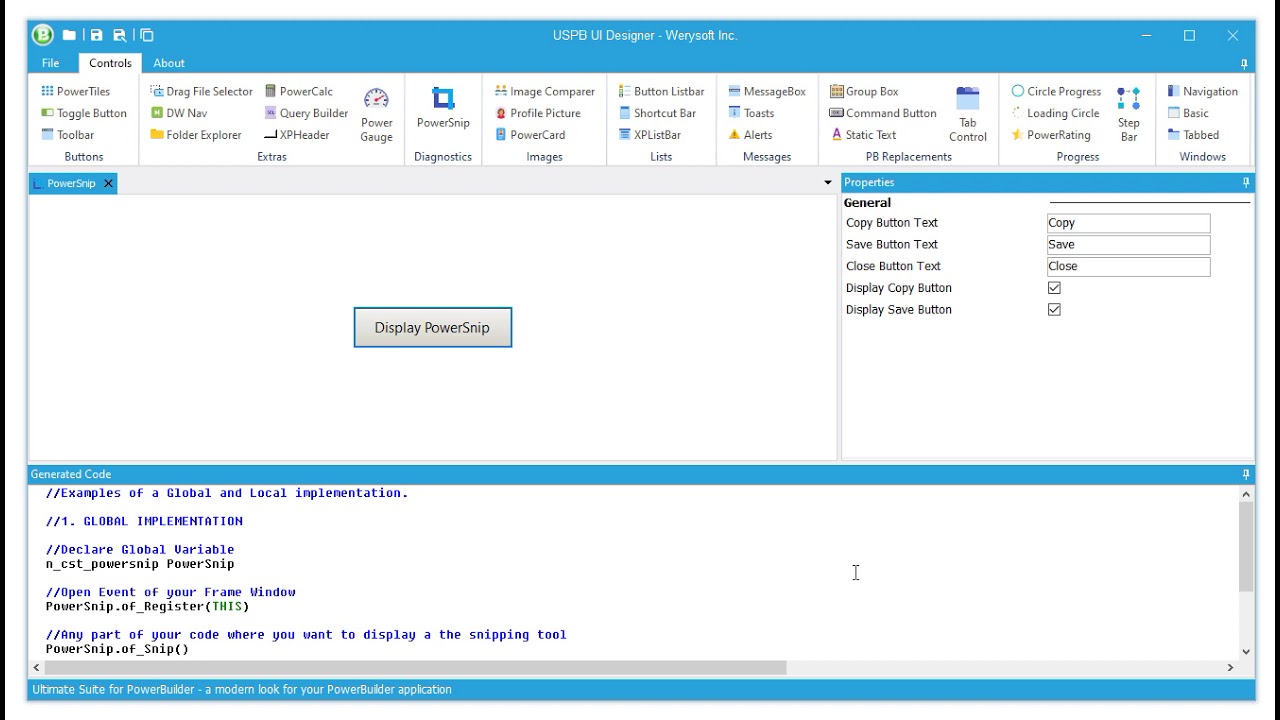Select the Tab Control item
This screenshot has height=720, width=1280.
point(967,115)
